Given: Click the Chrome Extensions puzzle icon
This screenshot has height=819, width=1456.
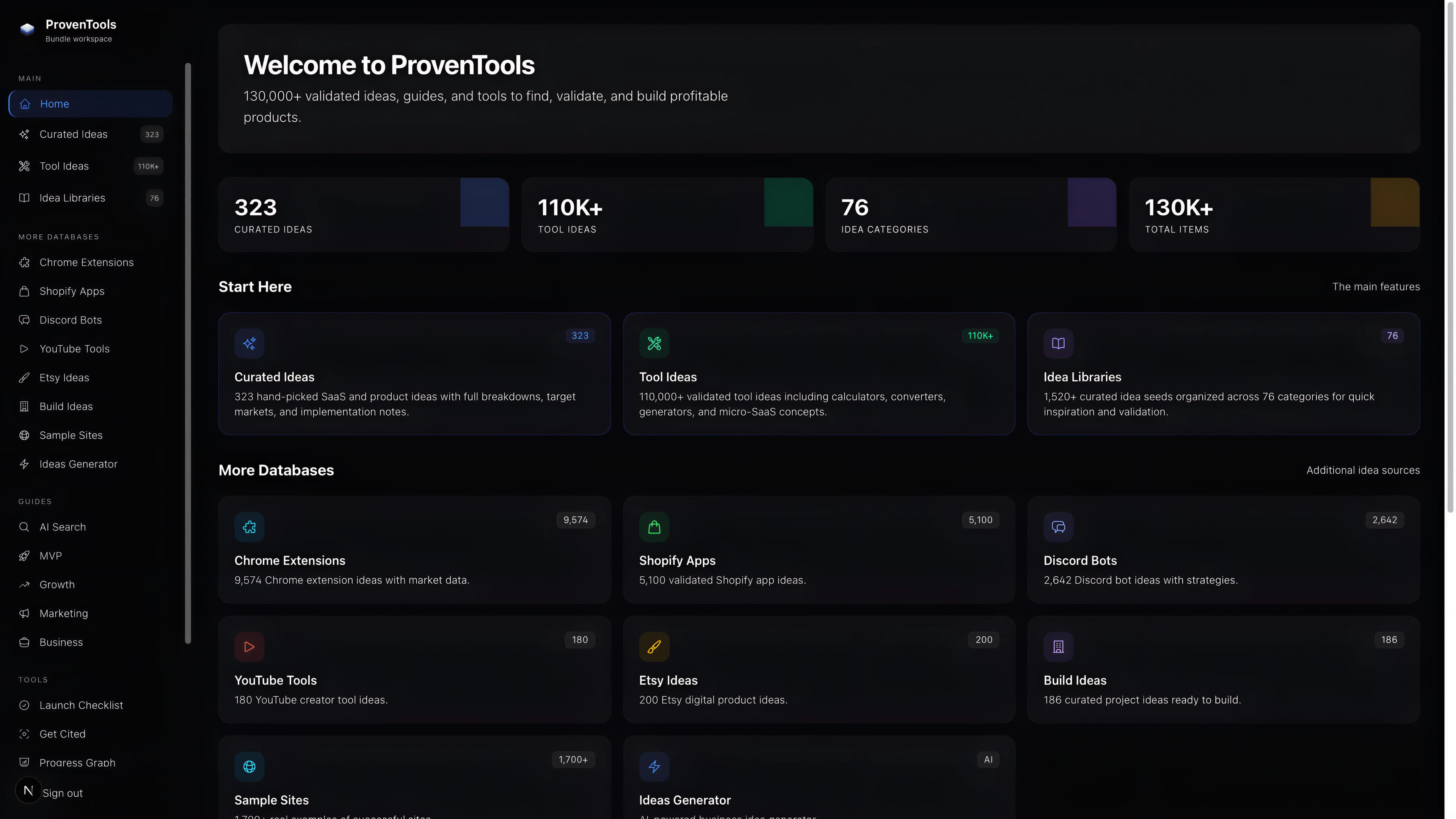Looking at the screenshot, I should coord(24,262).
